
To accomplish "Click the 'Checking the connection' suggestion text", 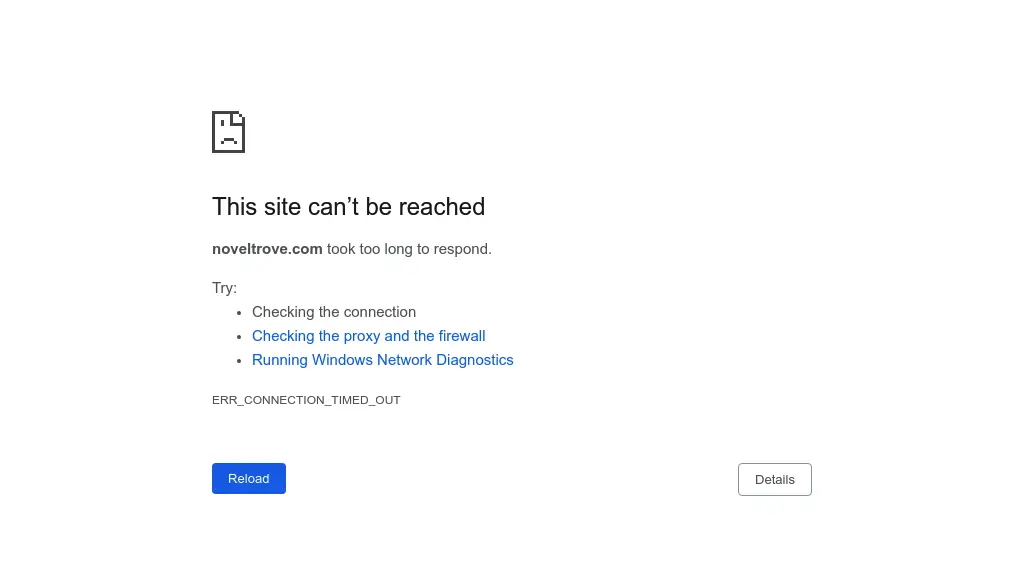I will [x=334, y=312].
